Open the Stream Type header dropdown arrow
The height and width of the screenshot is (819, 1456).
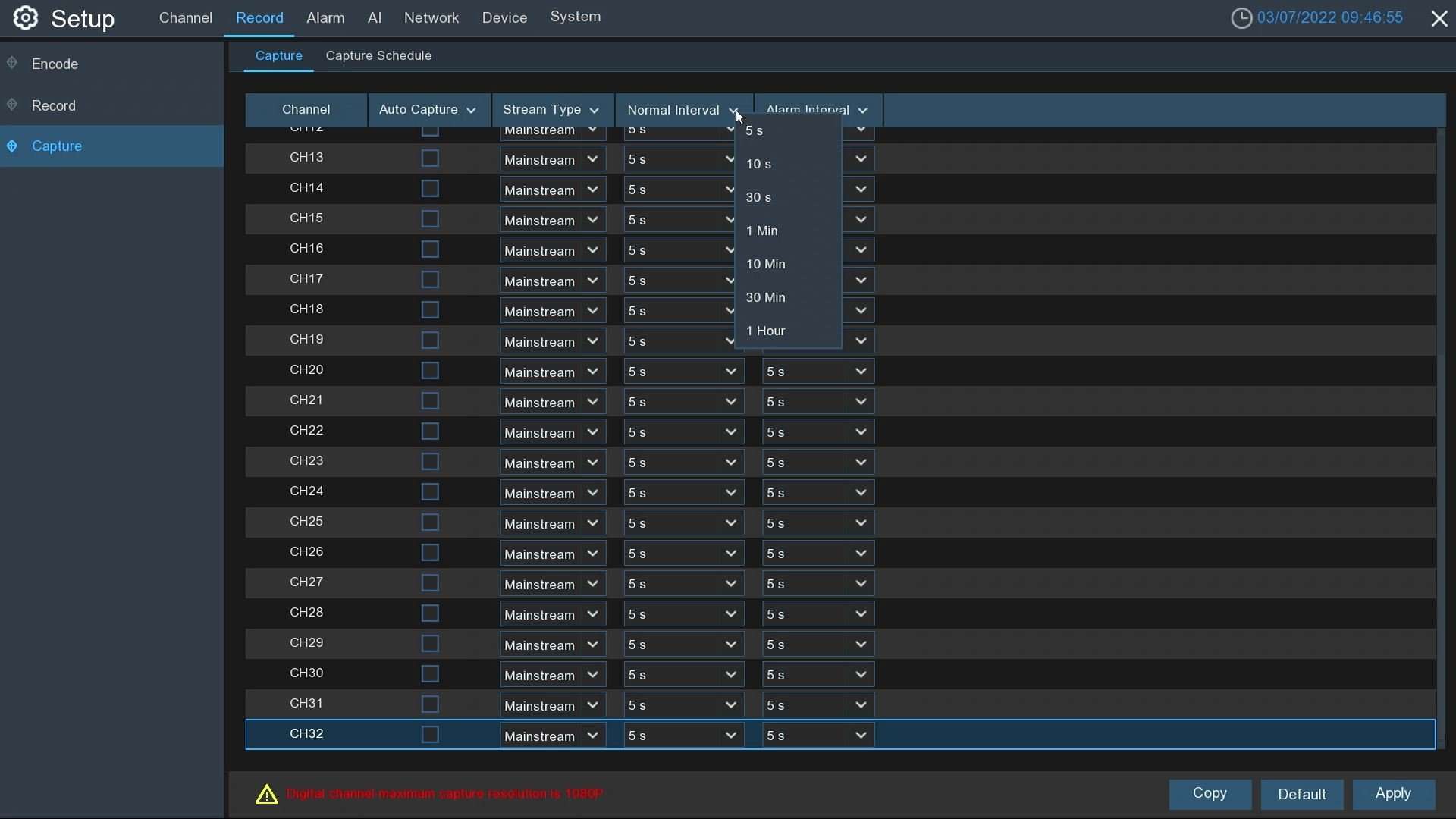[593, 110]
